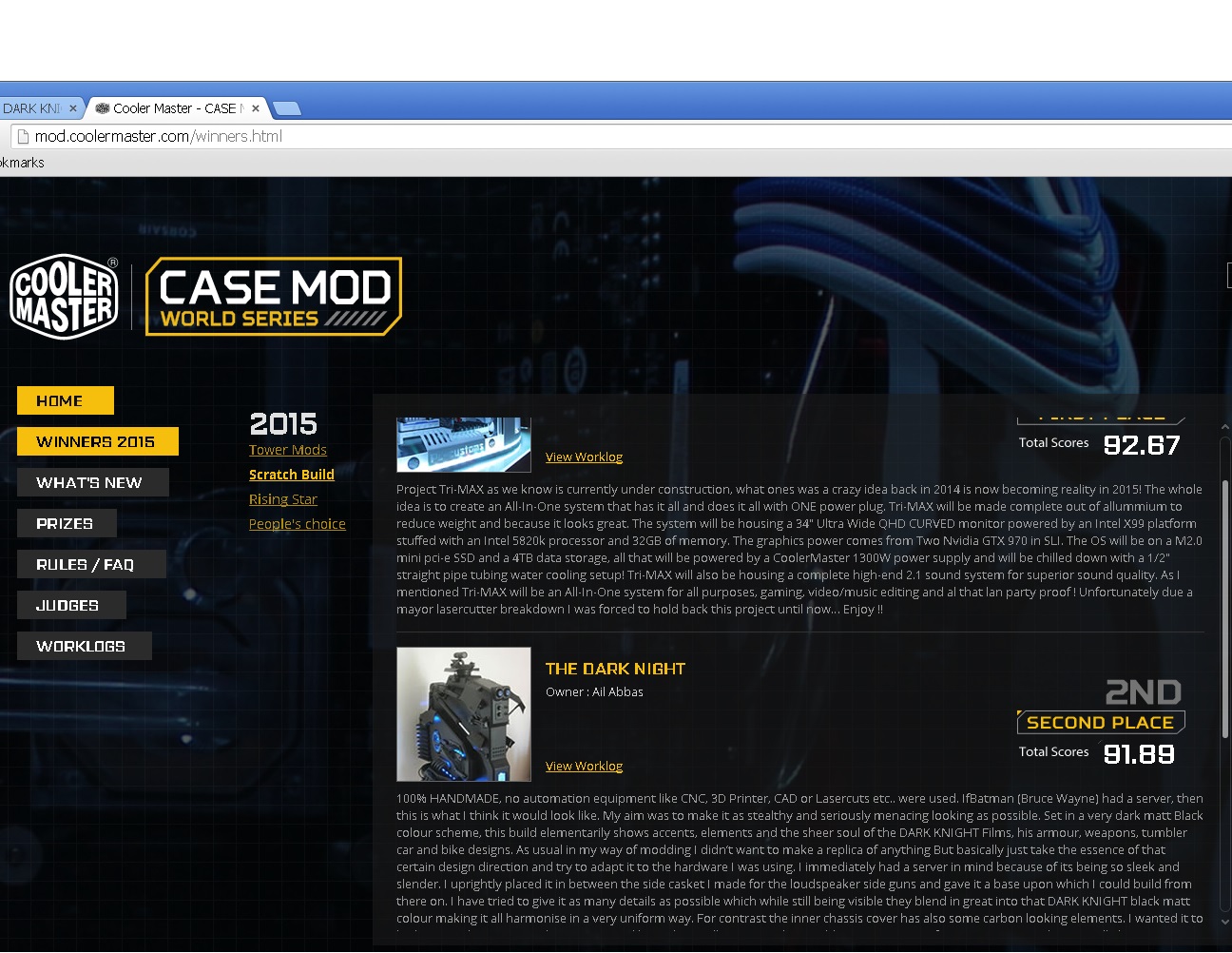Click the scroll up arrow of content panel
This screenshot has width=1232, height=953.
[1225, 427]
